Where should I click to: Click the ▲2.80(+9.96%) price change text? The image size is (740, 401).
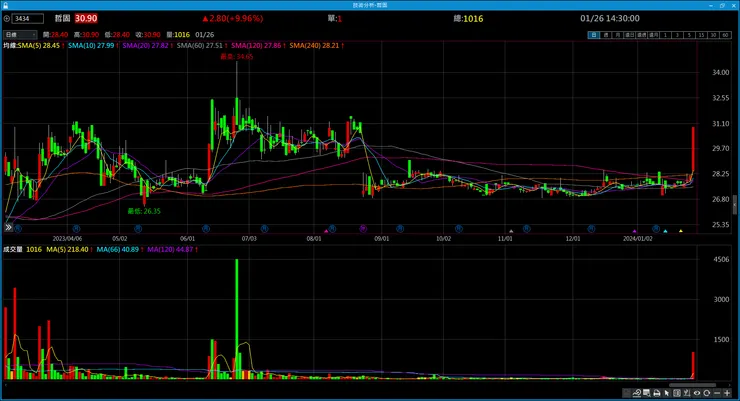coord(233,18)
